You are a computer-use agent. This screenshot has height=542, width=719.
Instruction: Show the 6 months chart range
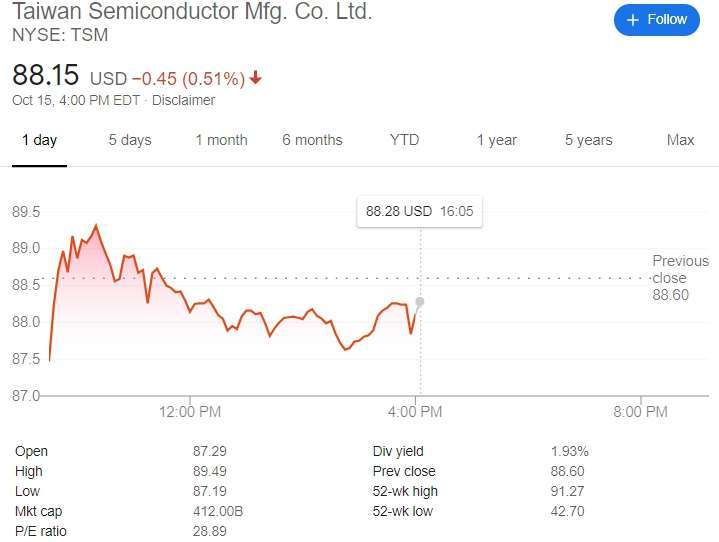pos(312,140)
